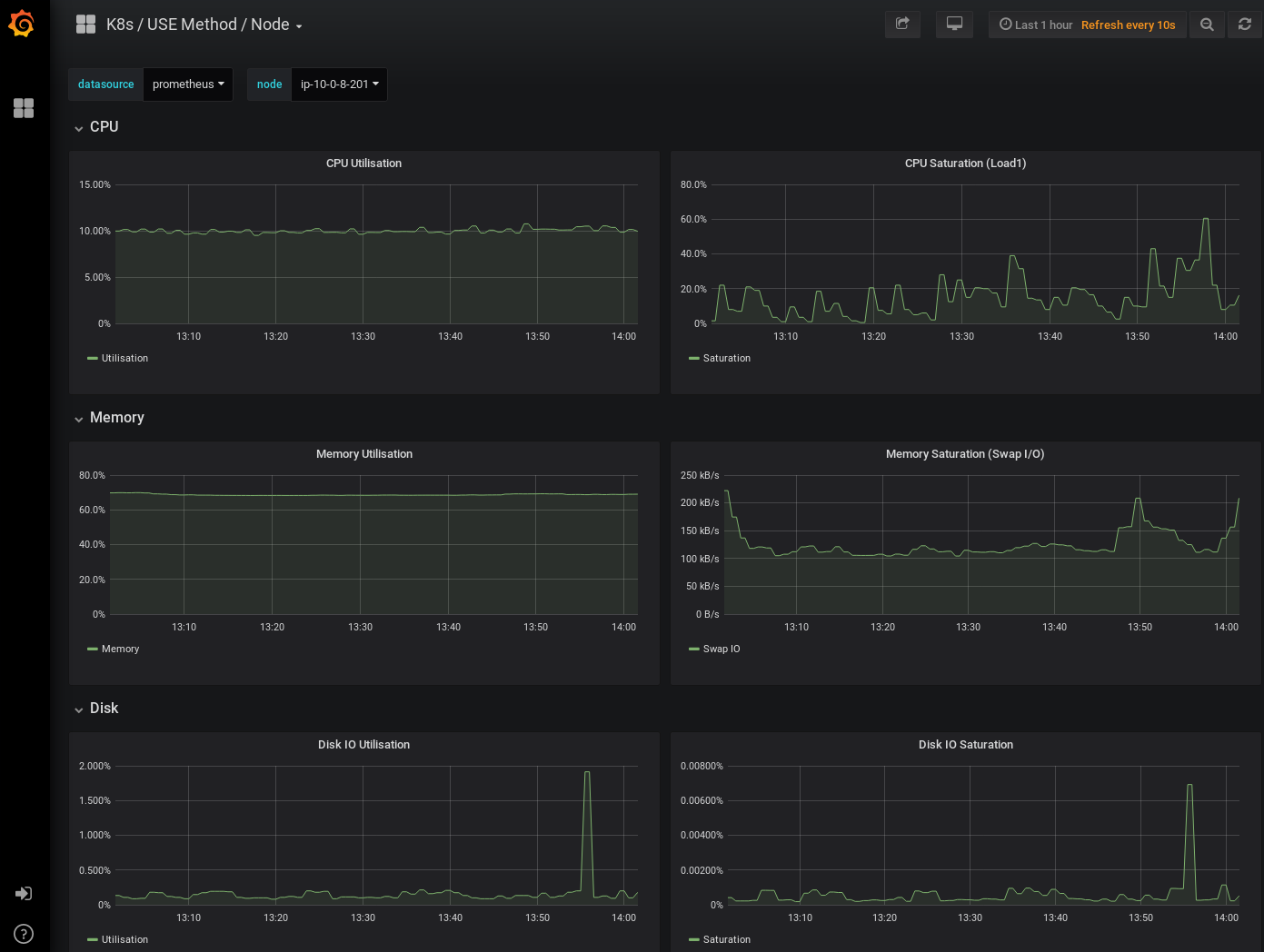The image size is (1264, 952).
Task: Open the Help question mark icon
Action: [24, 934]
